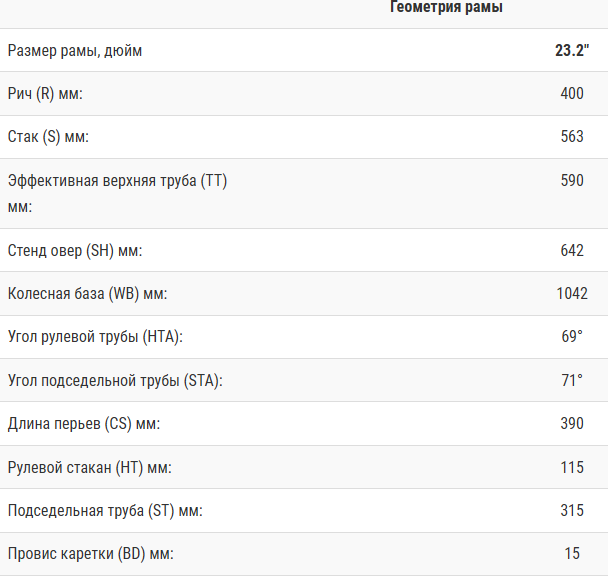Select the standover value 642
This screenshot has width=608, height=576.
(572, 250)
